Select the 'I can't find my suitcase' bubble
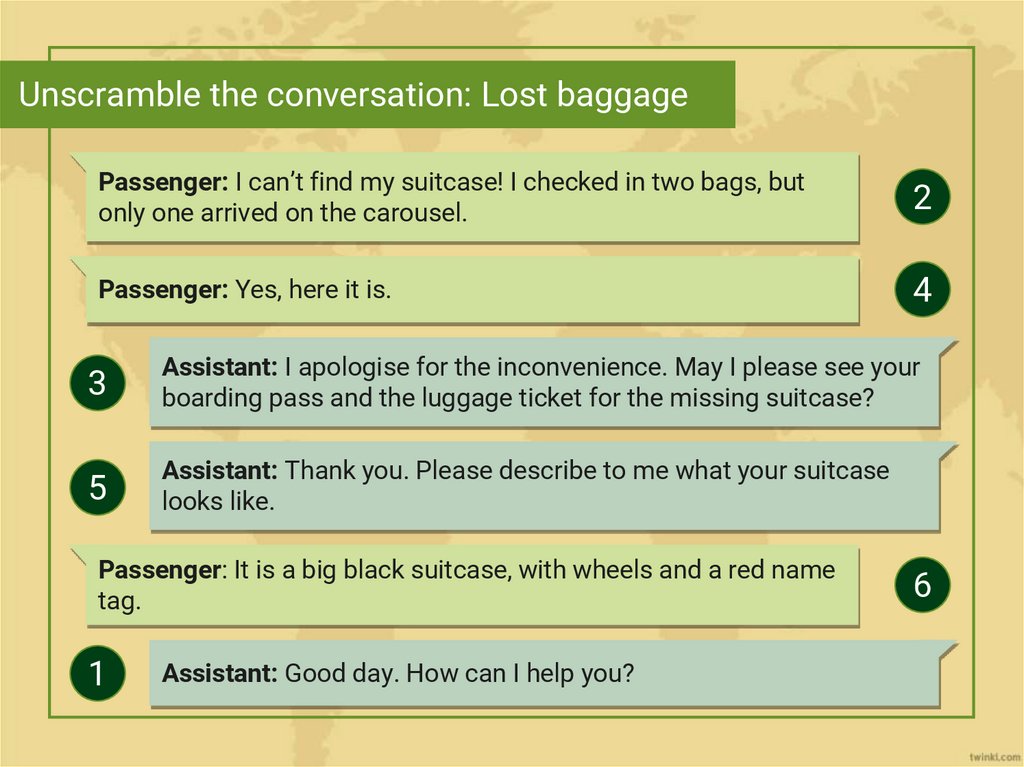Viewport: 1024px width, 767px height. (x=471, y=198)
